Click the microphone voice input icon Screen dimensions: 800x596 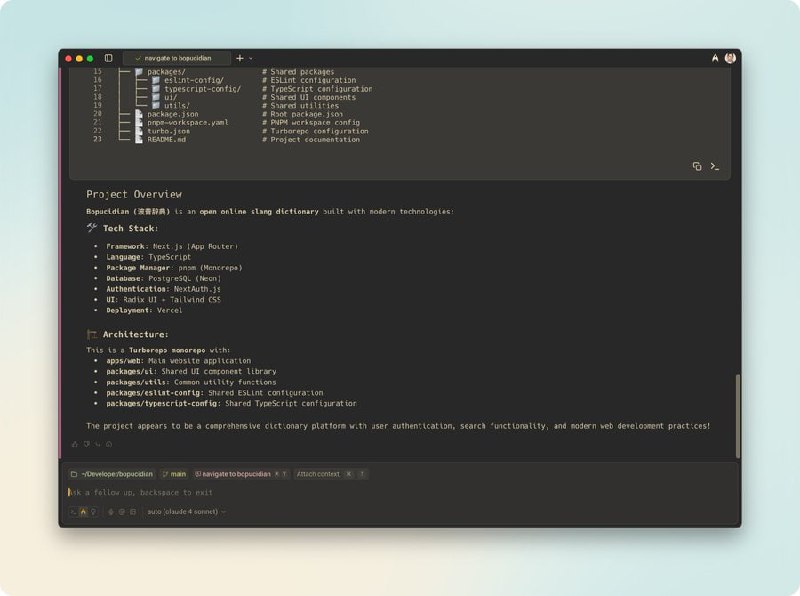coord(111,511)
